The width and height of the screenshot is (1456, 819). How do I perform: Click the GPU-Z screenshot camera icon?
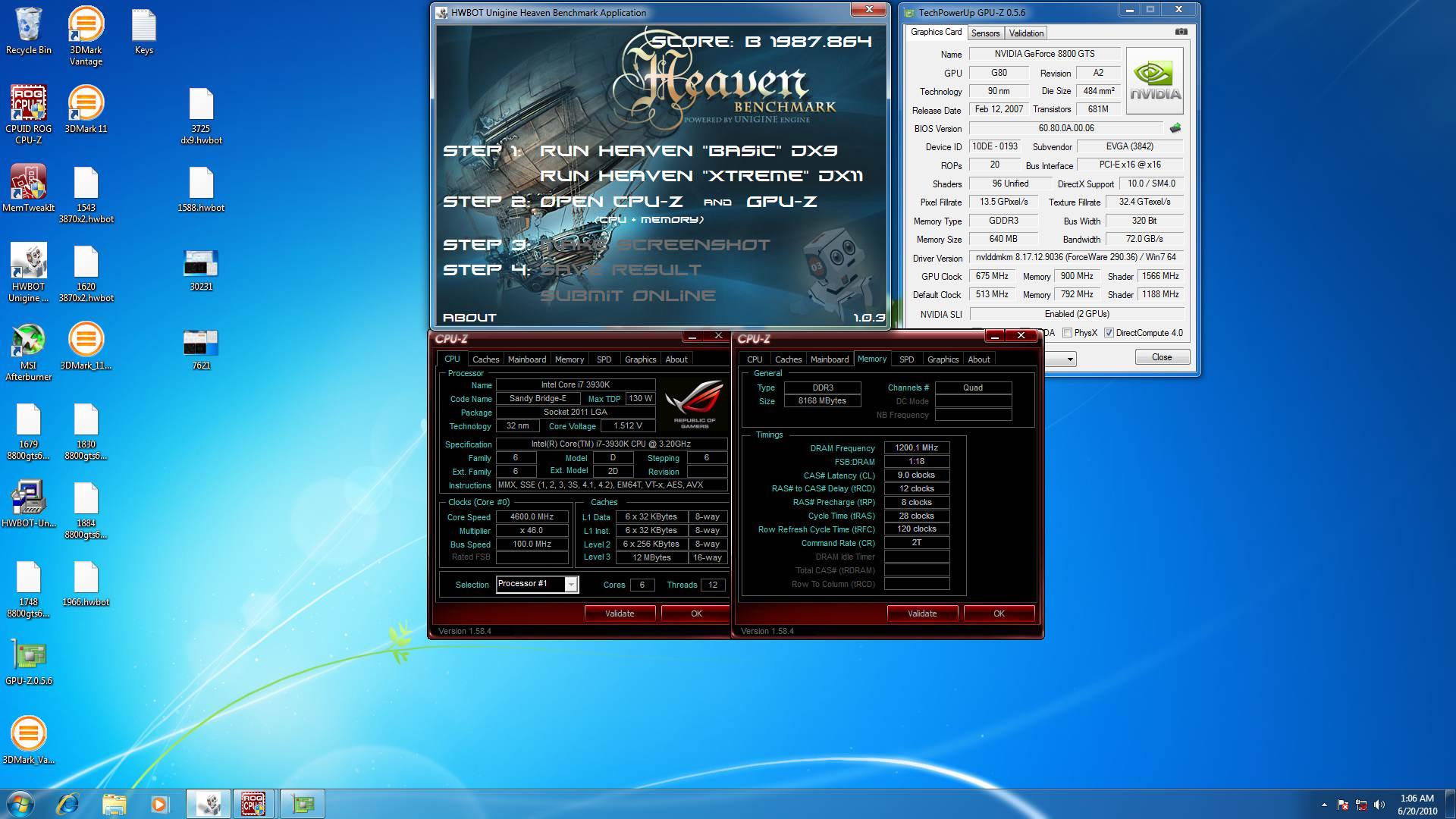[x=1181, y=32]
